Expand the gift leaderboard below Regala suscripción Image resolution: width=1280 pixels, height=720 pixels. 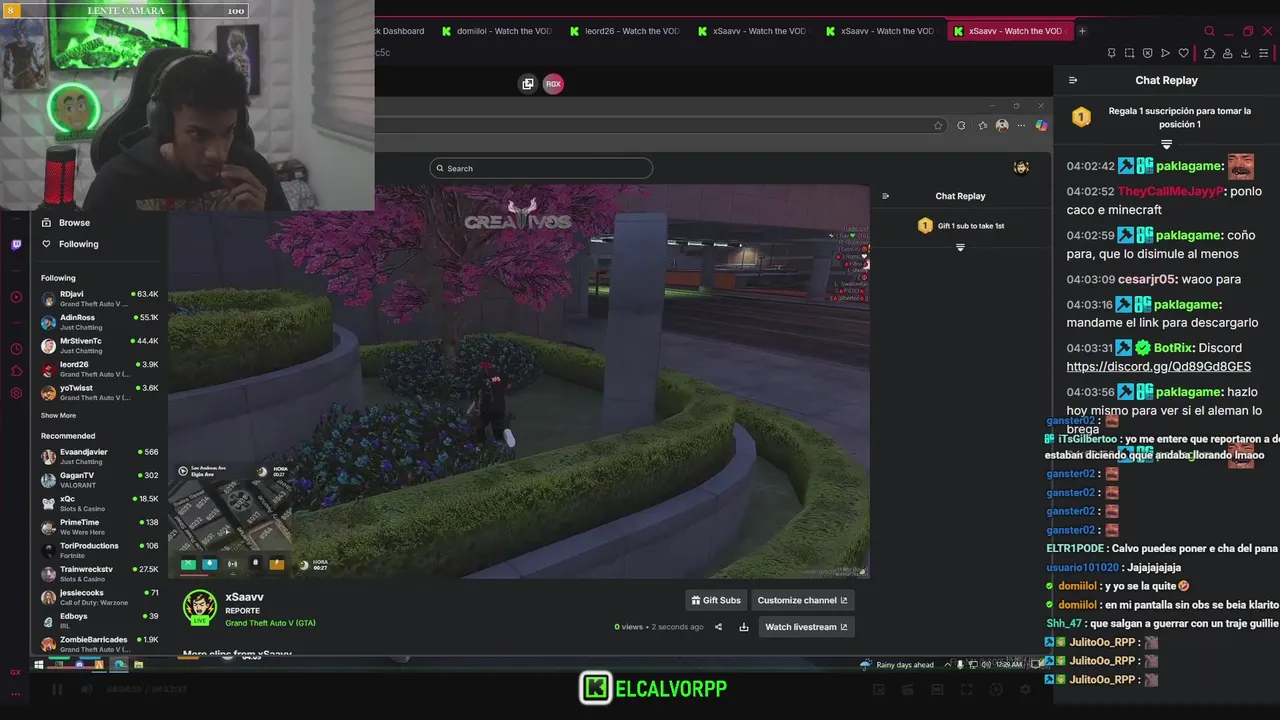tap(1166, 145)
